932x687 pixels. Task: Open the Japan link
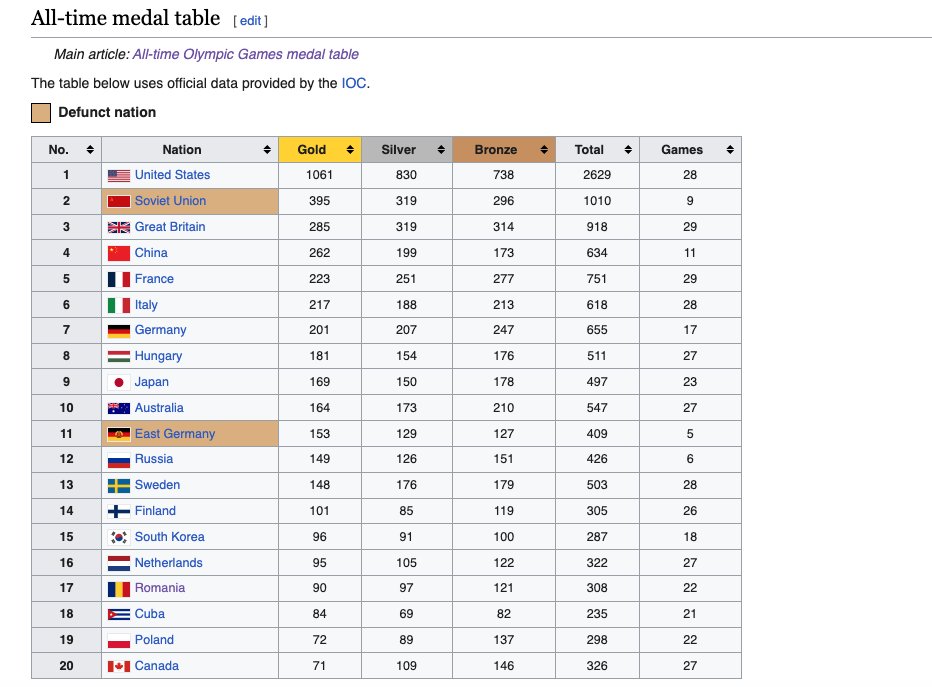click(x=152, y=382)
